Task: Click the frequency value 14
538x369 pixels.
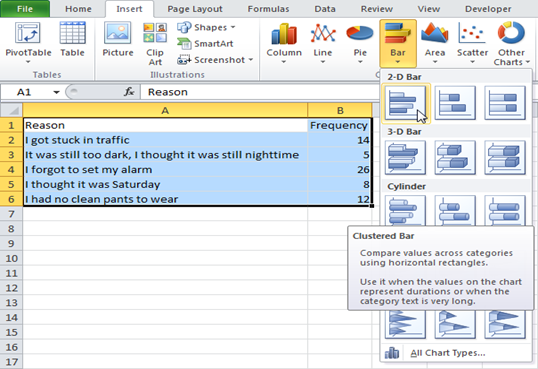Action: 339,140
